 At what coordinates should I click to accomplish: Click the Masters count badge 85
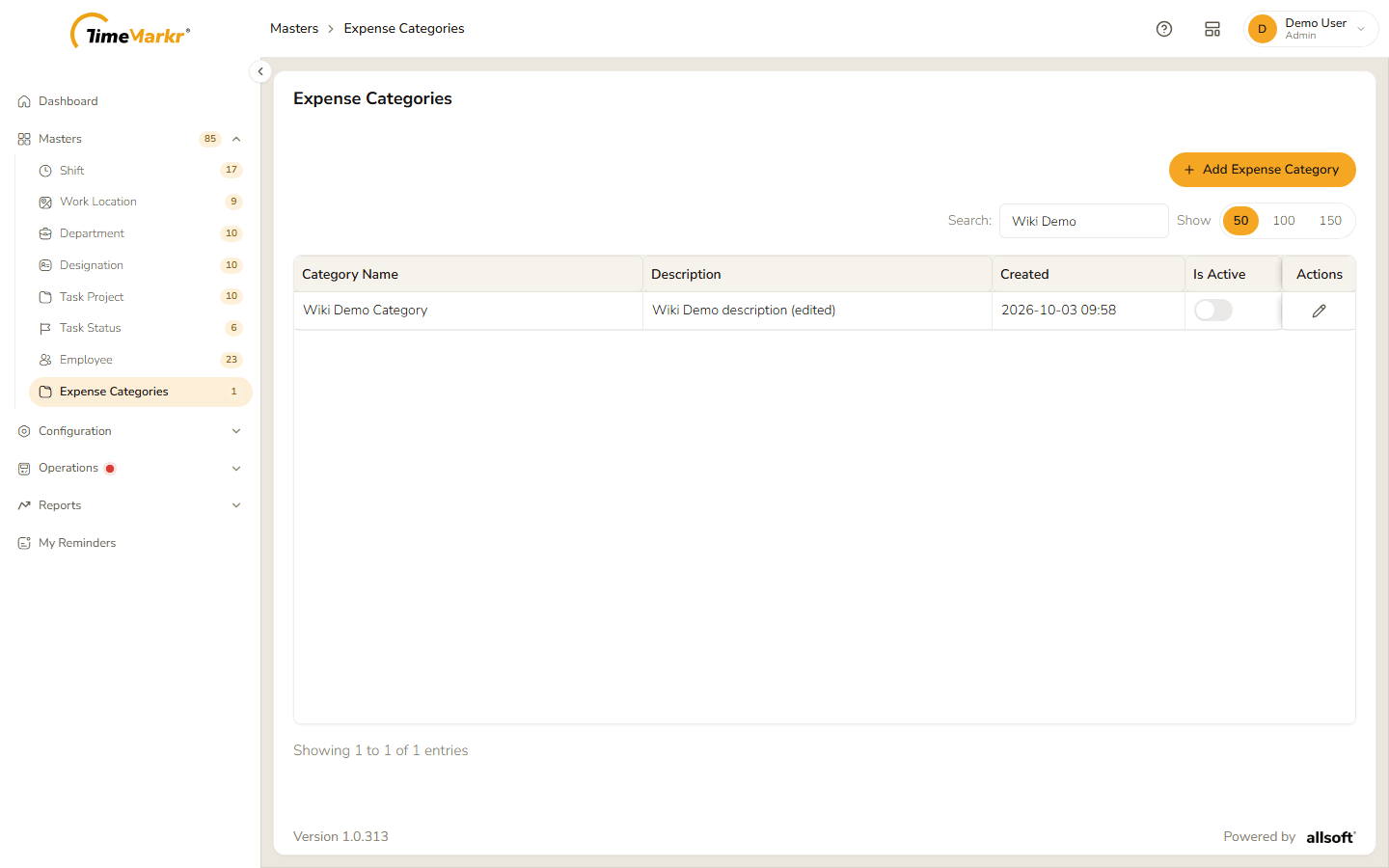[x=210, y=139]
